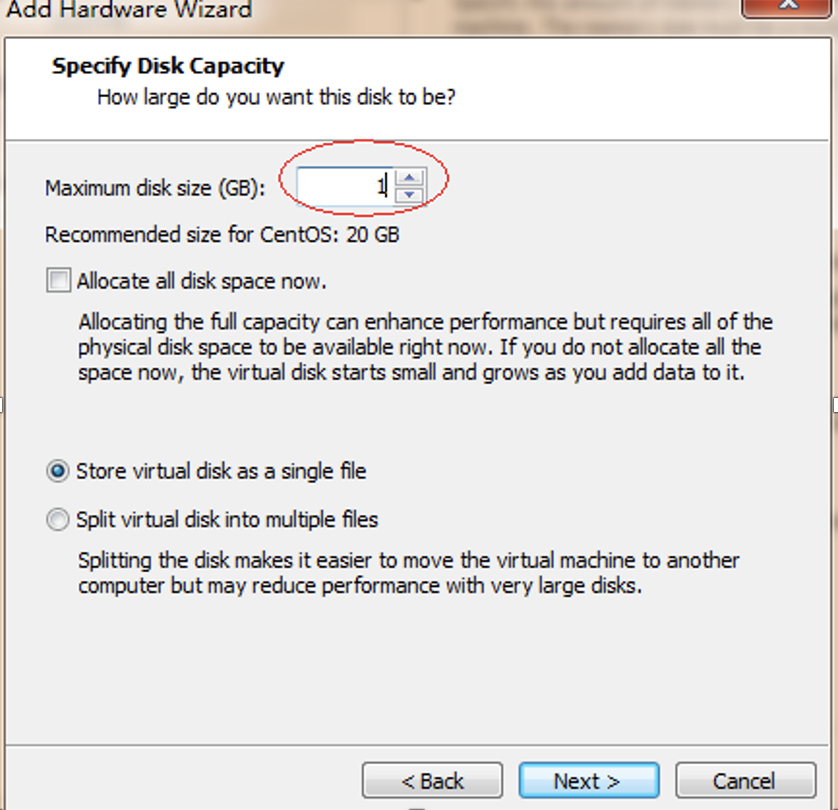Click the Split virtual disk into multiple files label
The height and width of the screenshot is (810, 838).
227,519
